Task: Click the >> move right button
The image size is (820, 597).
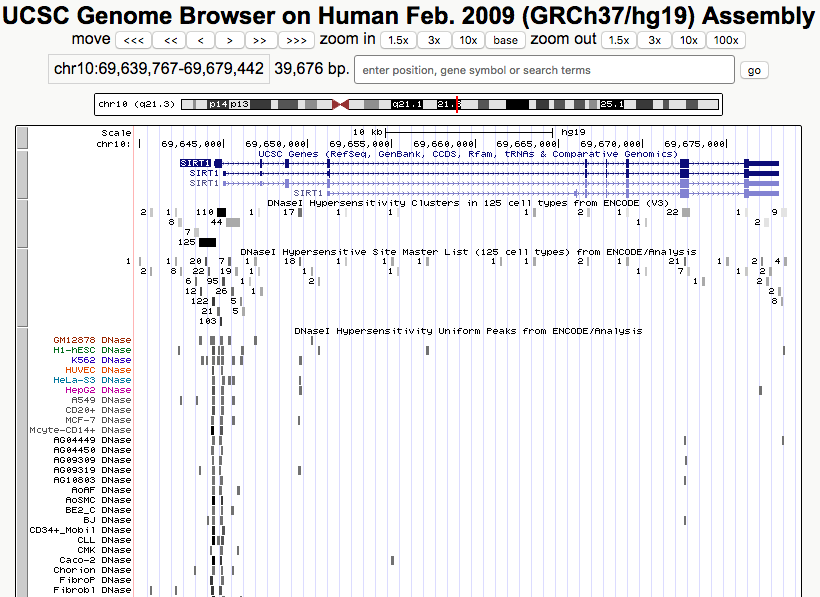Action: (261, 40)
